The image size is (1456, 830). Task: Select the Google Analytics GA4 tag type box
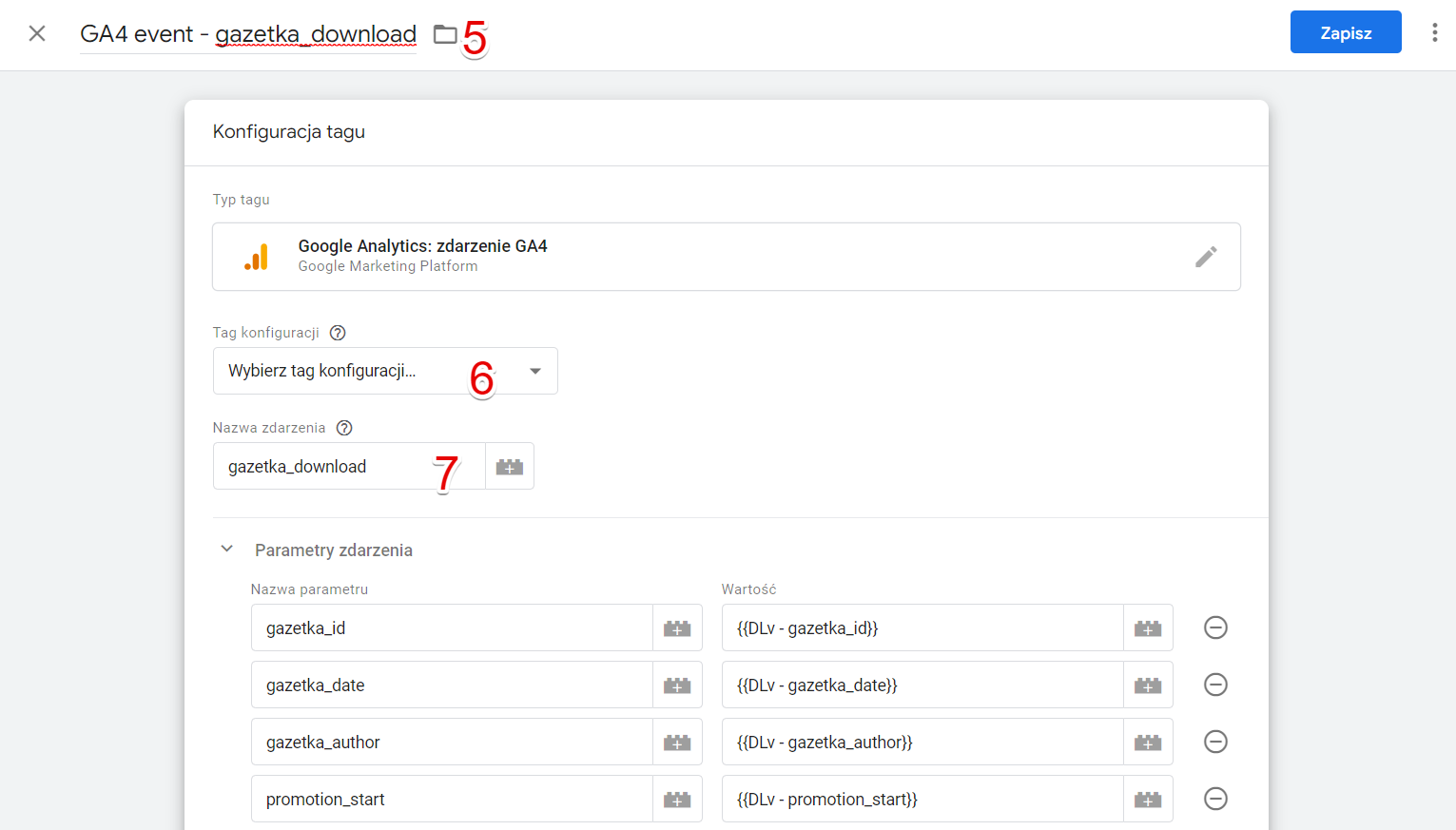coord(727,257)
